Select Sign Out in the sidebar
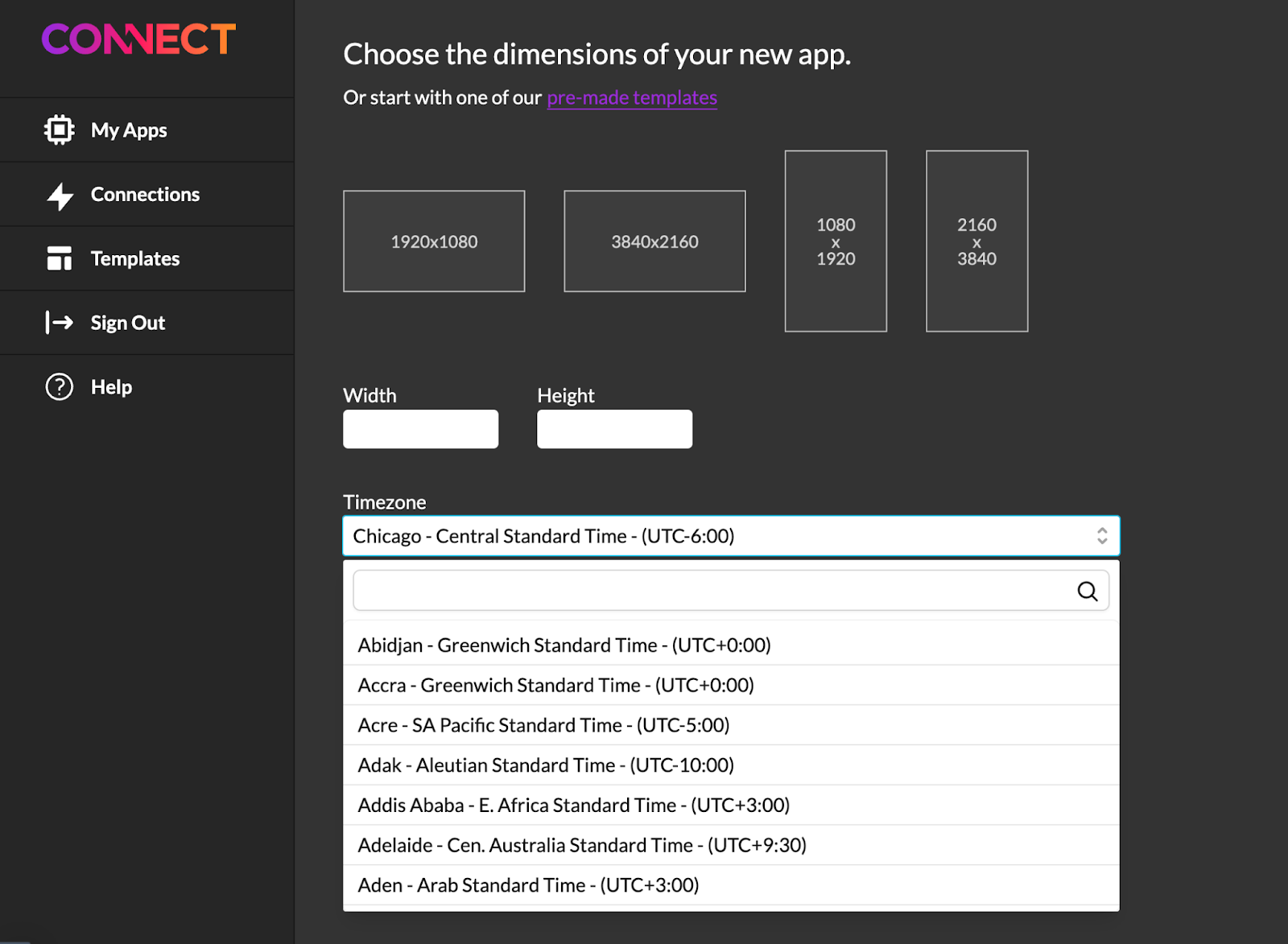This screenshot has height=944, width=1288. (x=147, y=323)
